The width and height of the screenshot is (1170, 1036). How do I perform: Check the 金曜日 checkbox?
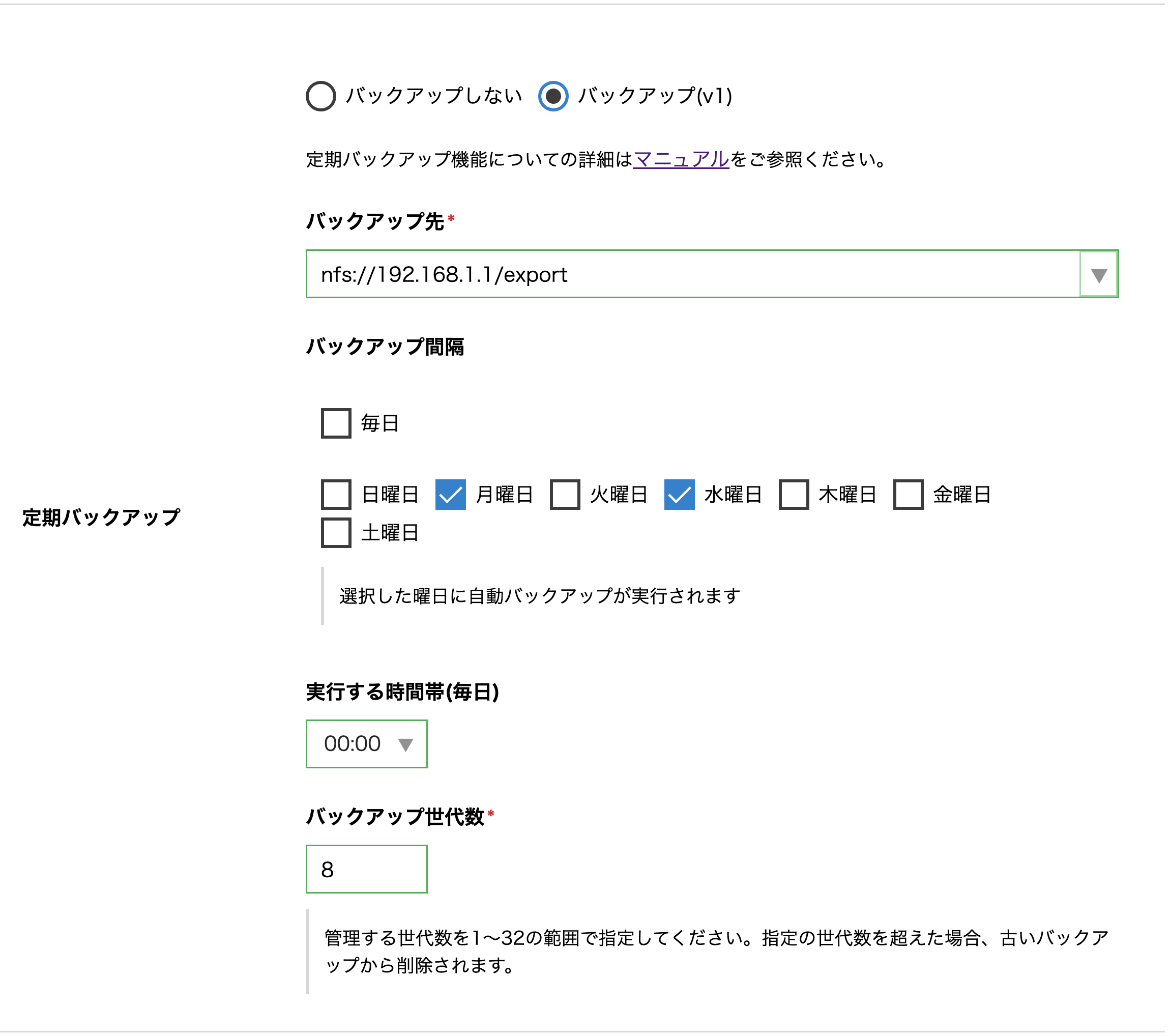pos(909,494)
